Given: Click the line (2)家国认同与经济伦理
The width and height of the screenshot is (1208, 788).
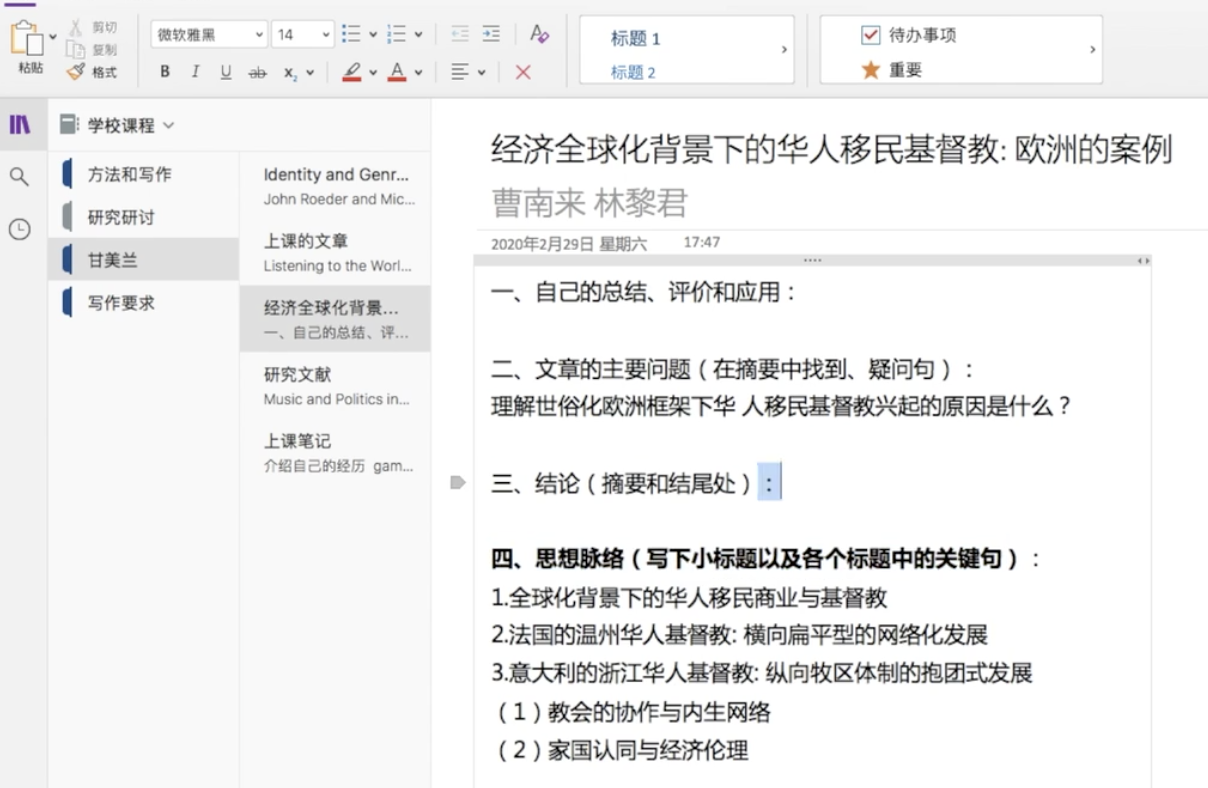Looking at the screenshot, I should click(x=622, y=750).
